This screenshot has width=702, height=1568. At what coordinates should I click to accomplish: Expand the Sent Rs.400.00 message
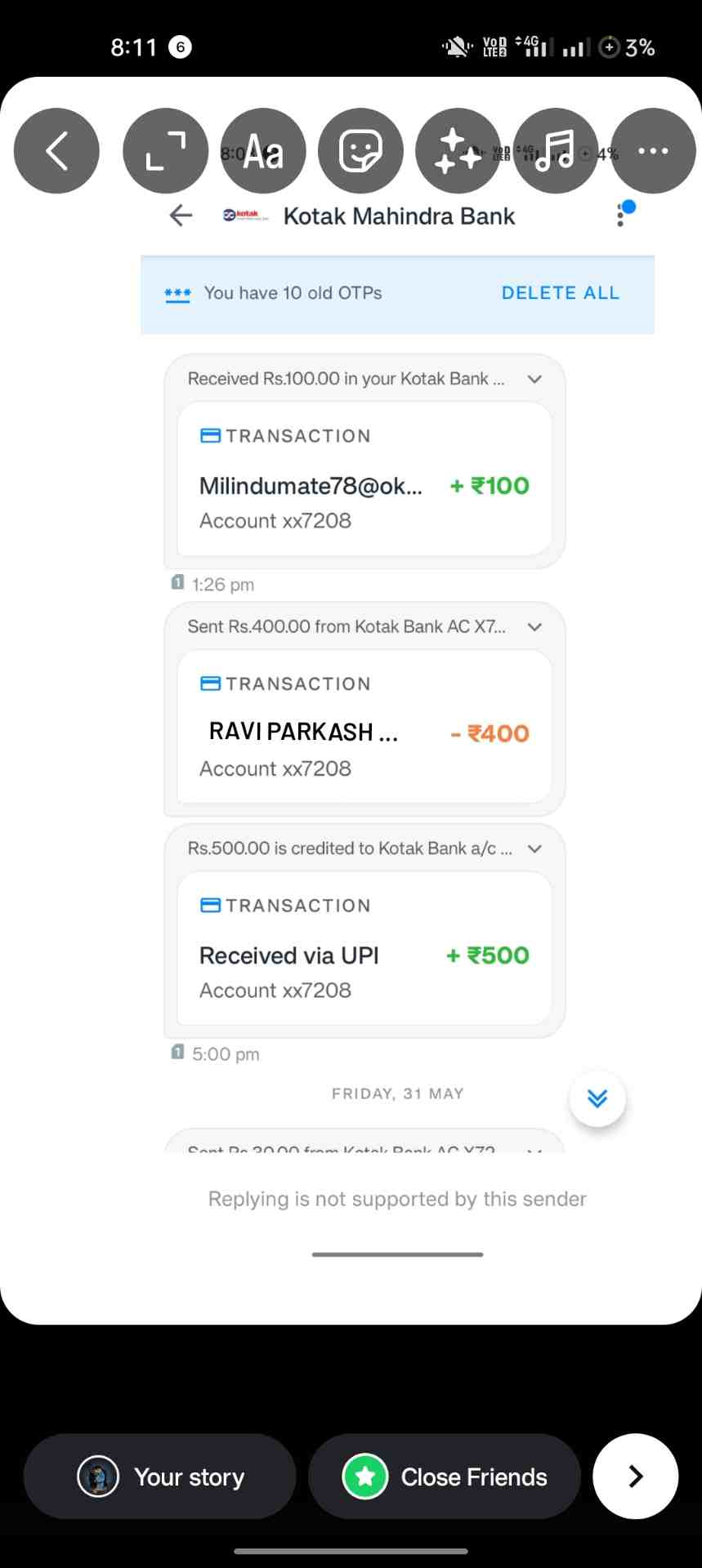pyautogui.click(x=534, y=627)
